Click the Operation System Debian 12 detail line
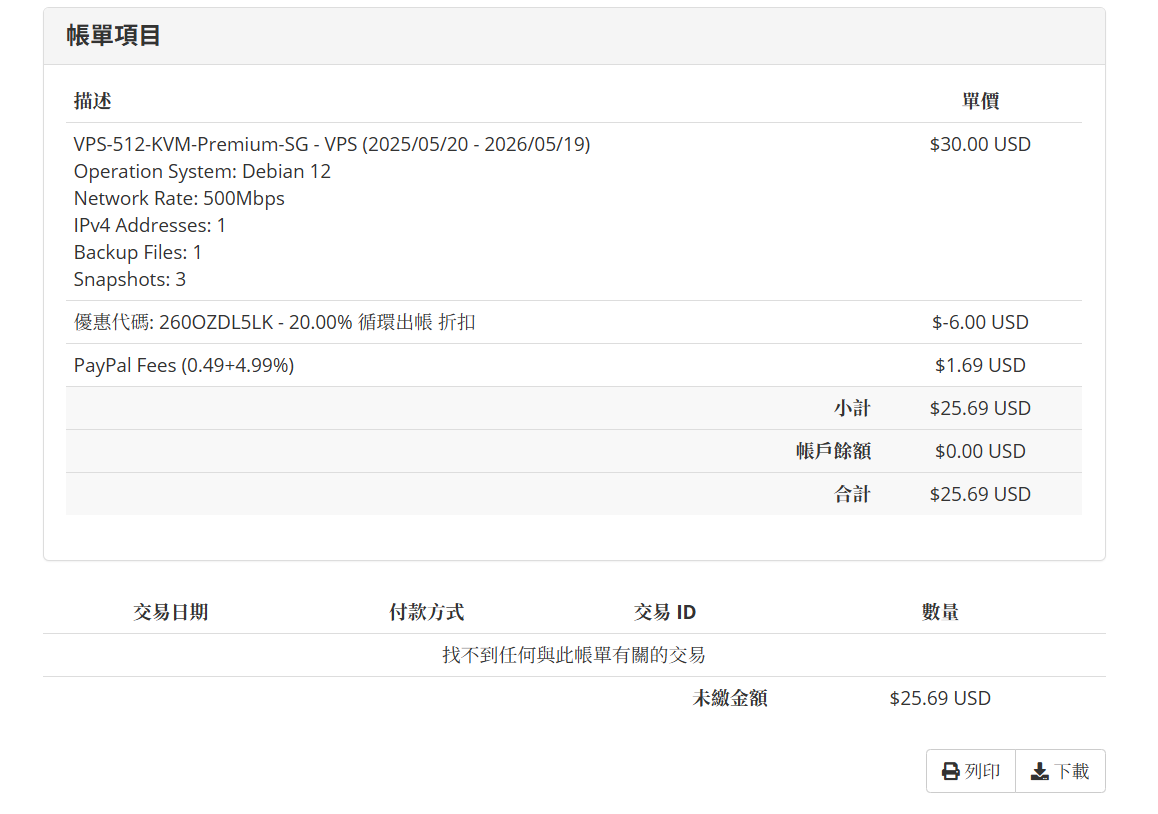The image size is (1158, 814). [202, 171]
